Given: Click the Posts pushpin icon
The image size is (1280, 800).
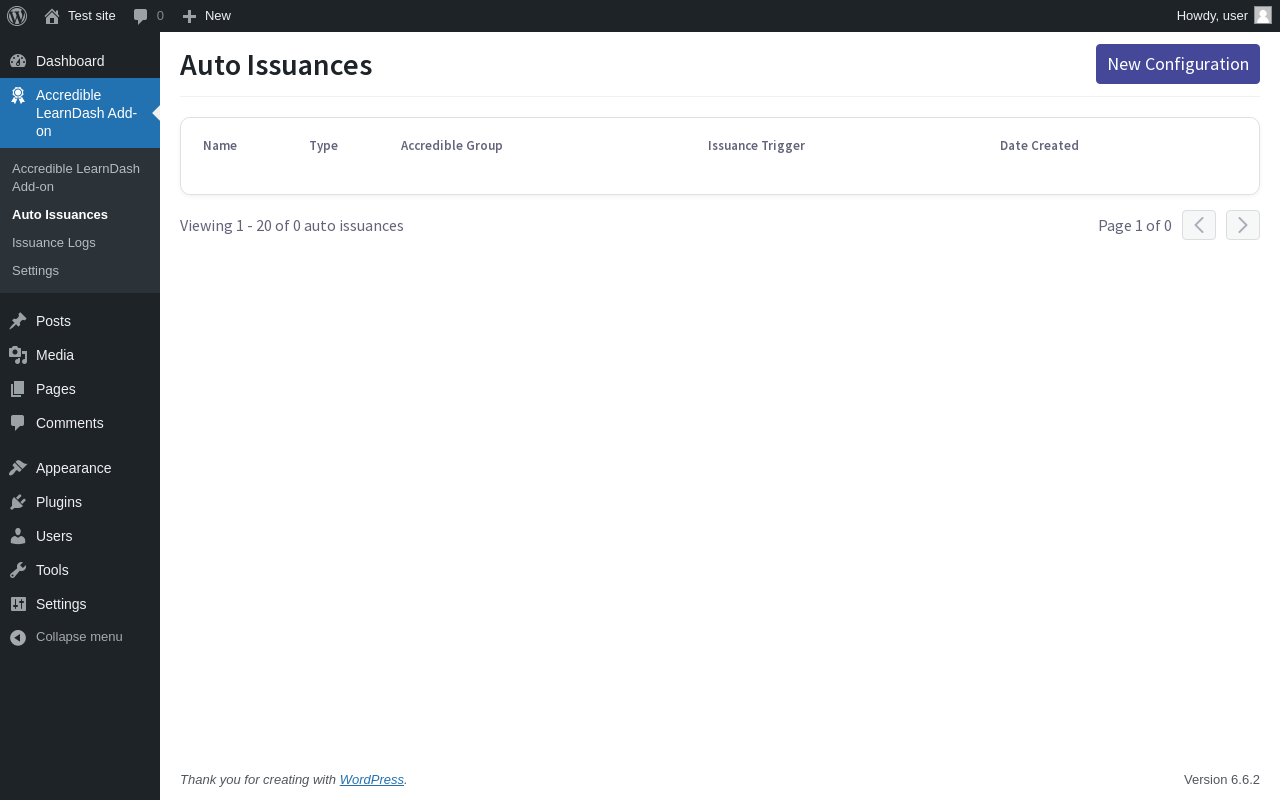Looking at the screenshot, I should click(x=18, y=321).
